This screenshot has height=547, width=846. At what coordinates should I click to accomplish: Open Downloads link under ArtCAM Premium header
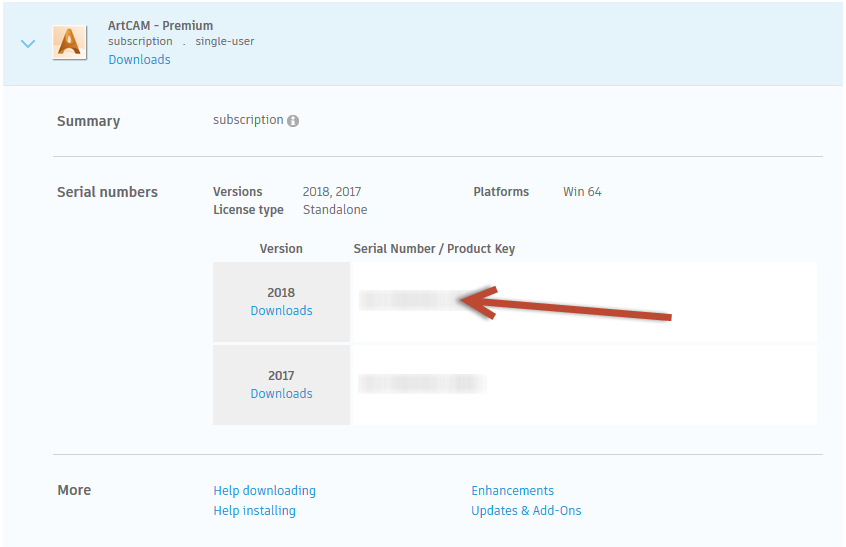(x=139, y=60)
